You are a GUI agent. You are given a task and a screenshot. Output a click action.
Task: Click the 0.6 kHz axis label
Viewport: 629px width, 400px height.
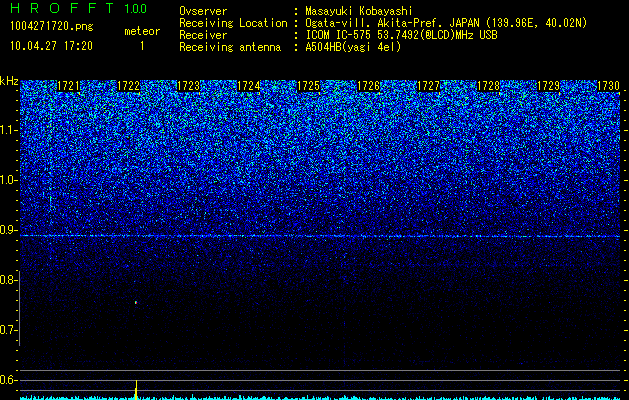[8, 380]
